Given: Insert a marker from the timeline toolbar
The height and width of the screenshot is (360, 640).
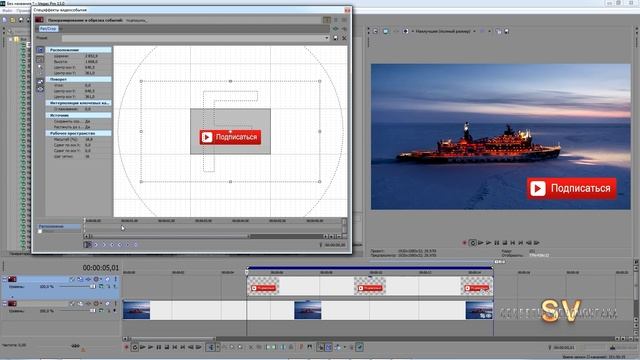Looking at the screenshot, I should 301,347.
